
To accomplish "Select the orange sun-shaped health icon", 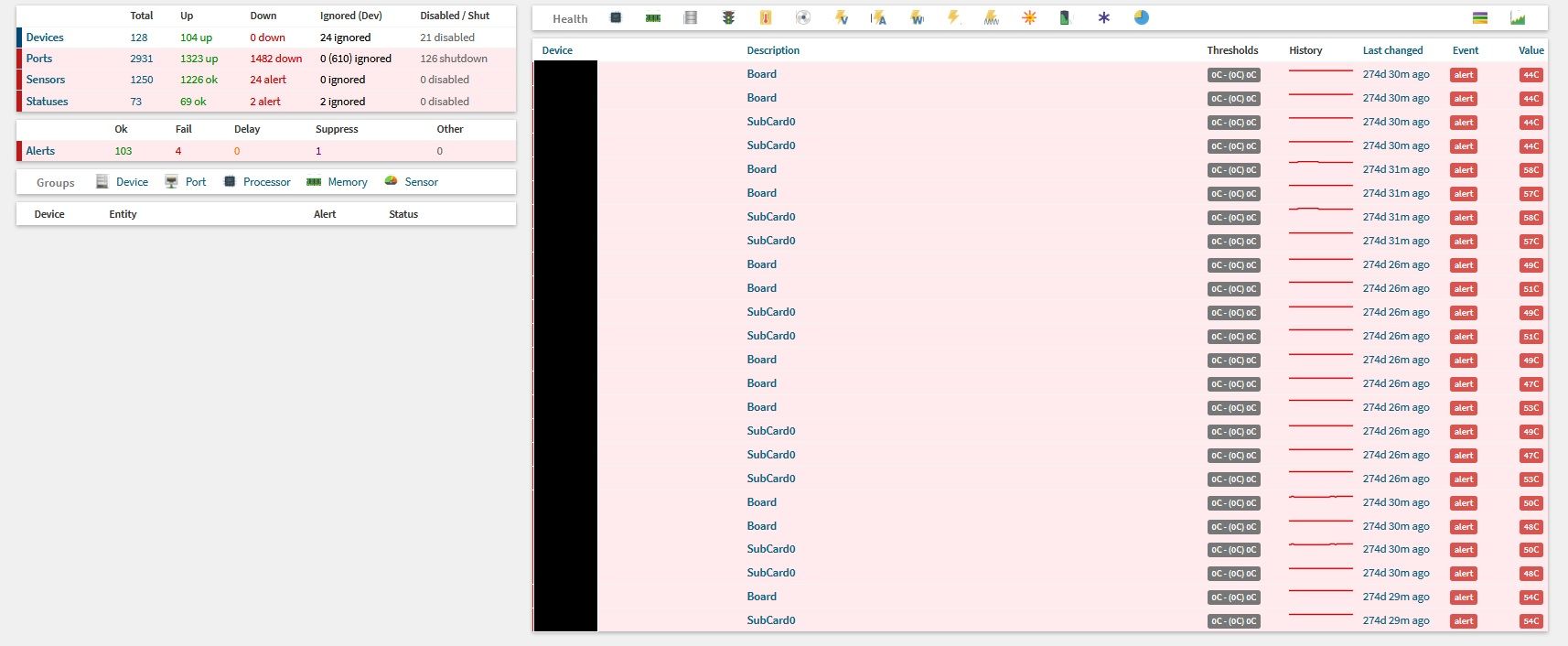I will (x=1029, y=17).
